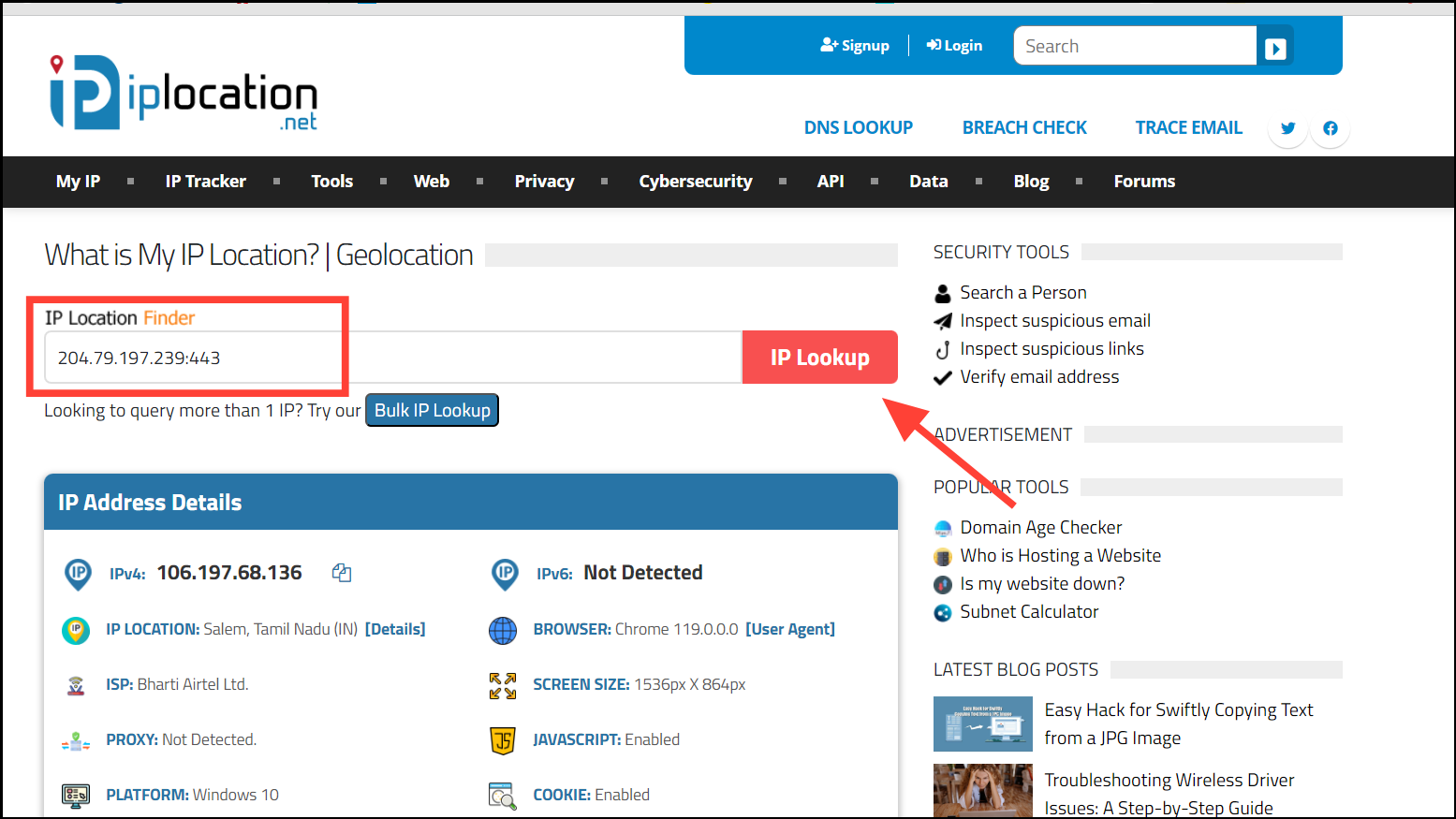Click the Screen Size arrows icon

click(503, 685)
